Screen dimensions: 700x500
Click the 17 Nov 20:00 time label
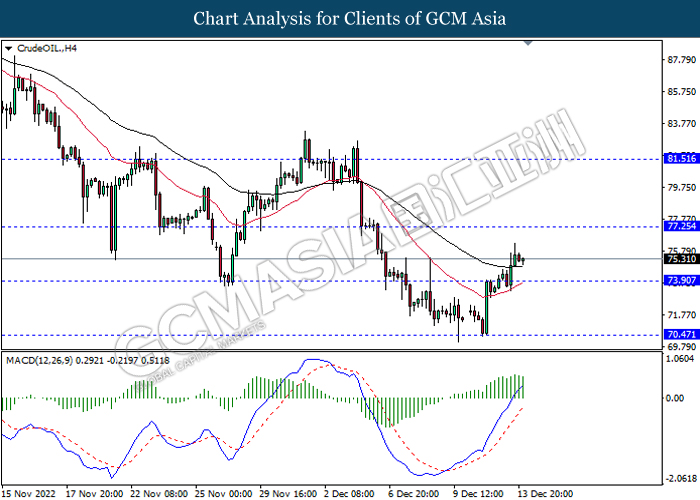point(95,494)
